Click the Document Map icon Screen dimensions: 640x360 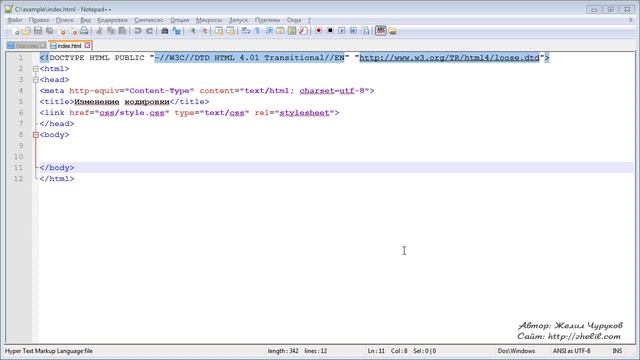[x=292, y=31]
